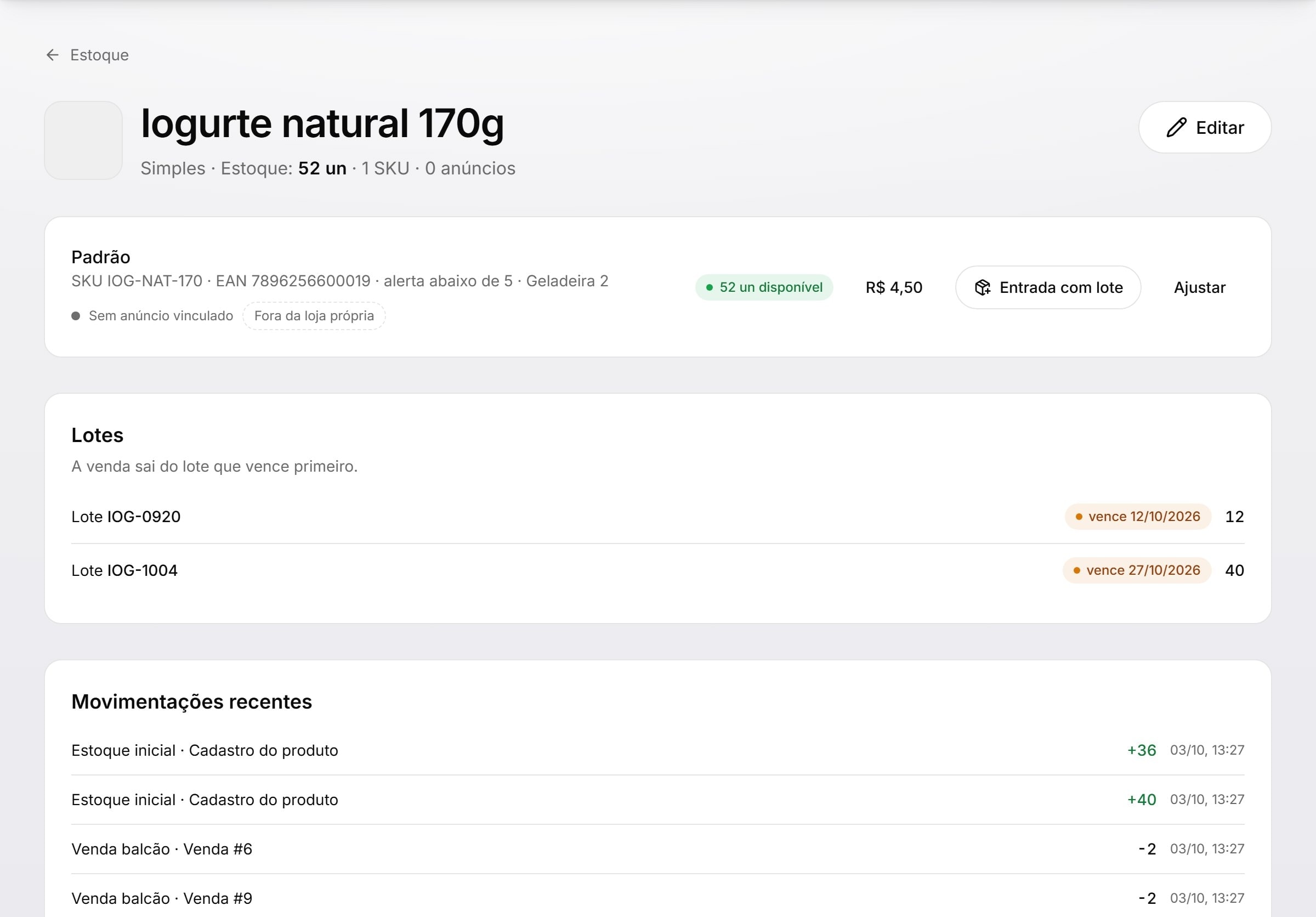Open the Editar button
Viewport: 1316px width, 917px height.
click(1204, 127)
